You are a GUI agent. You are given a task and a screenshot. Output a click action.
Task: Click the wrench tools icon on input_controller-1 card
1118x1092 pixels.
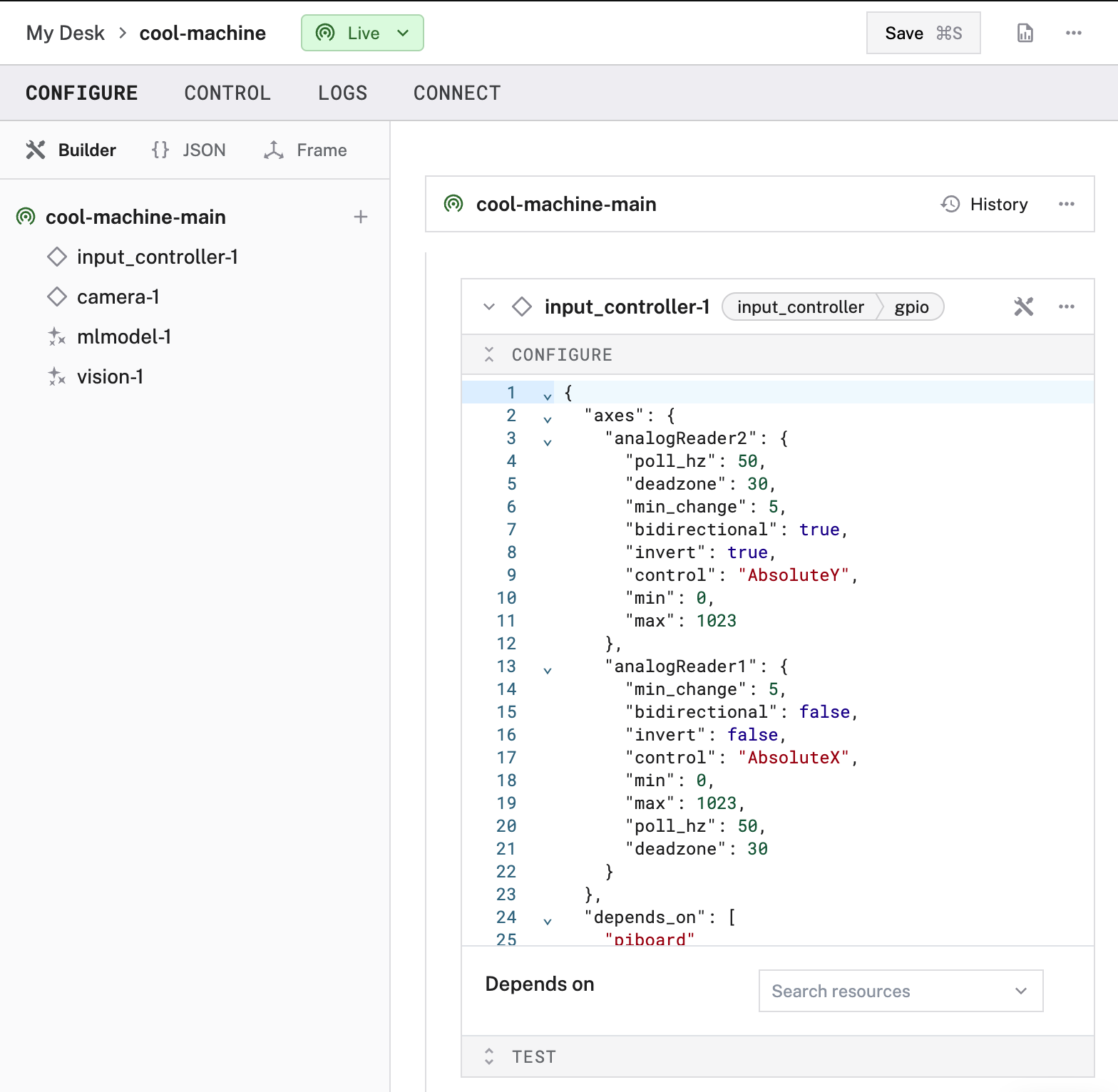point(1023,307)
